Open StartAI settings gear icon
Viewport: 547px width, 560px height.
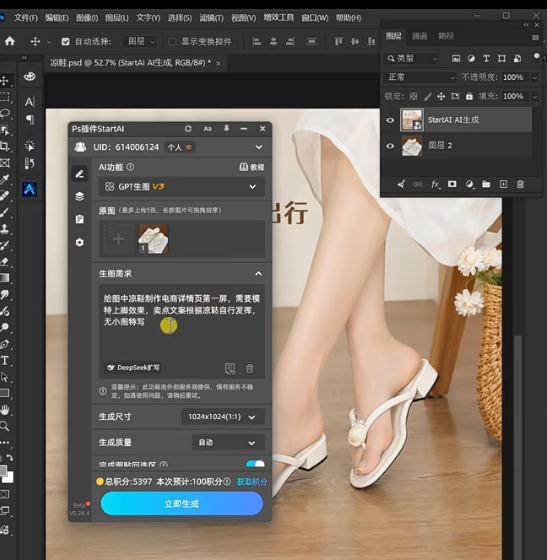pyautogui.click(x=80, y=242)
